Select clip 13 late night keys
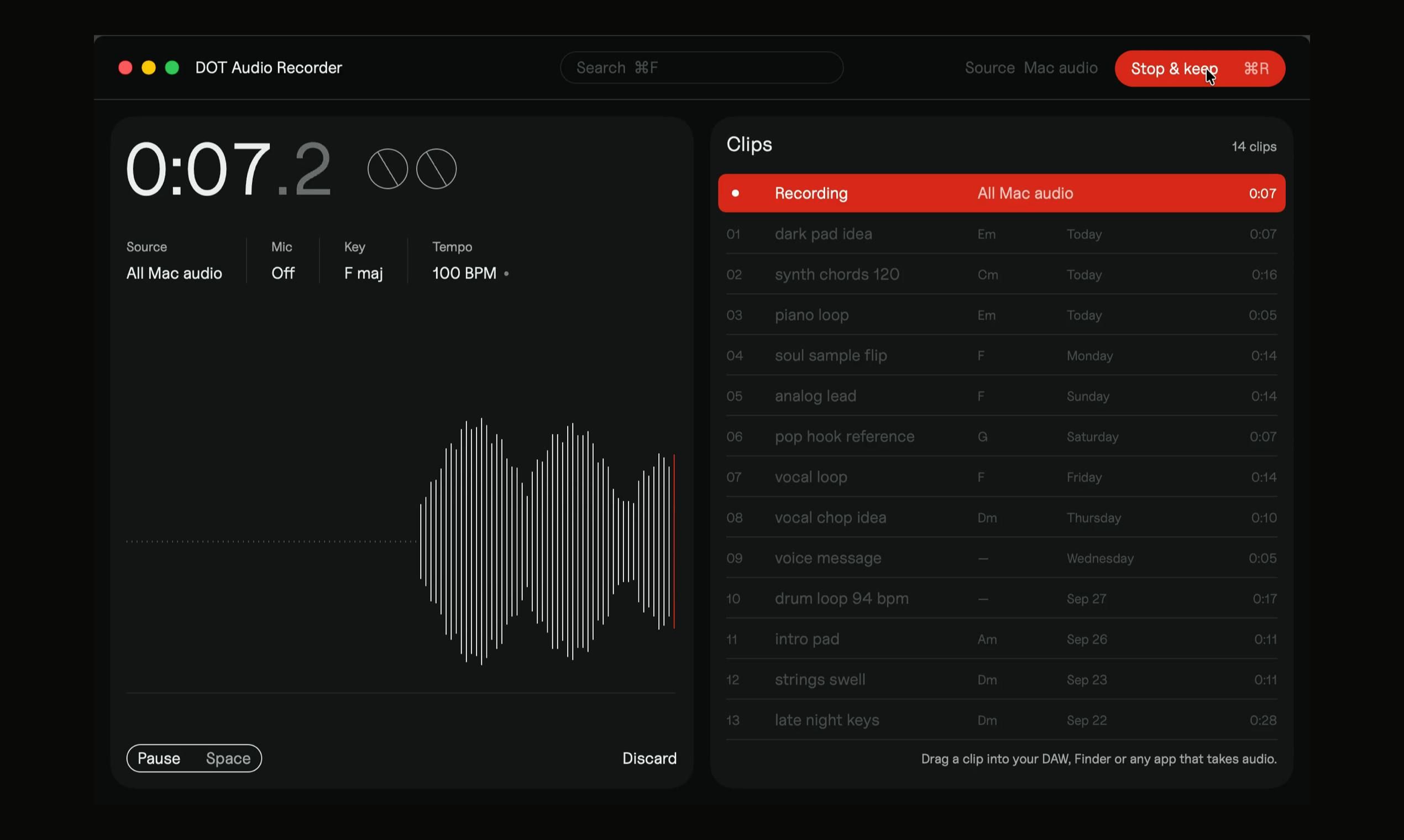 (x=1002, y=720)
